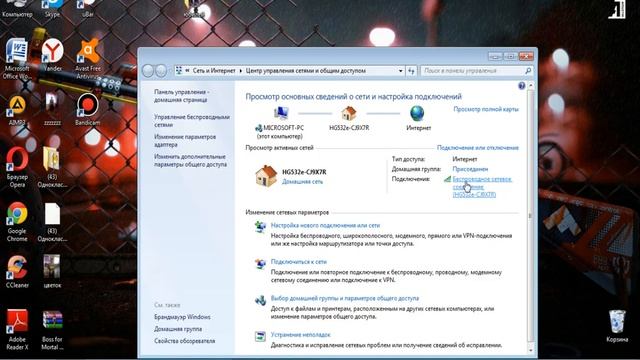Click large house icon of active network
The width and height of the screenshot is (640, 360).
pos(266,176)
